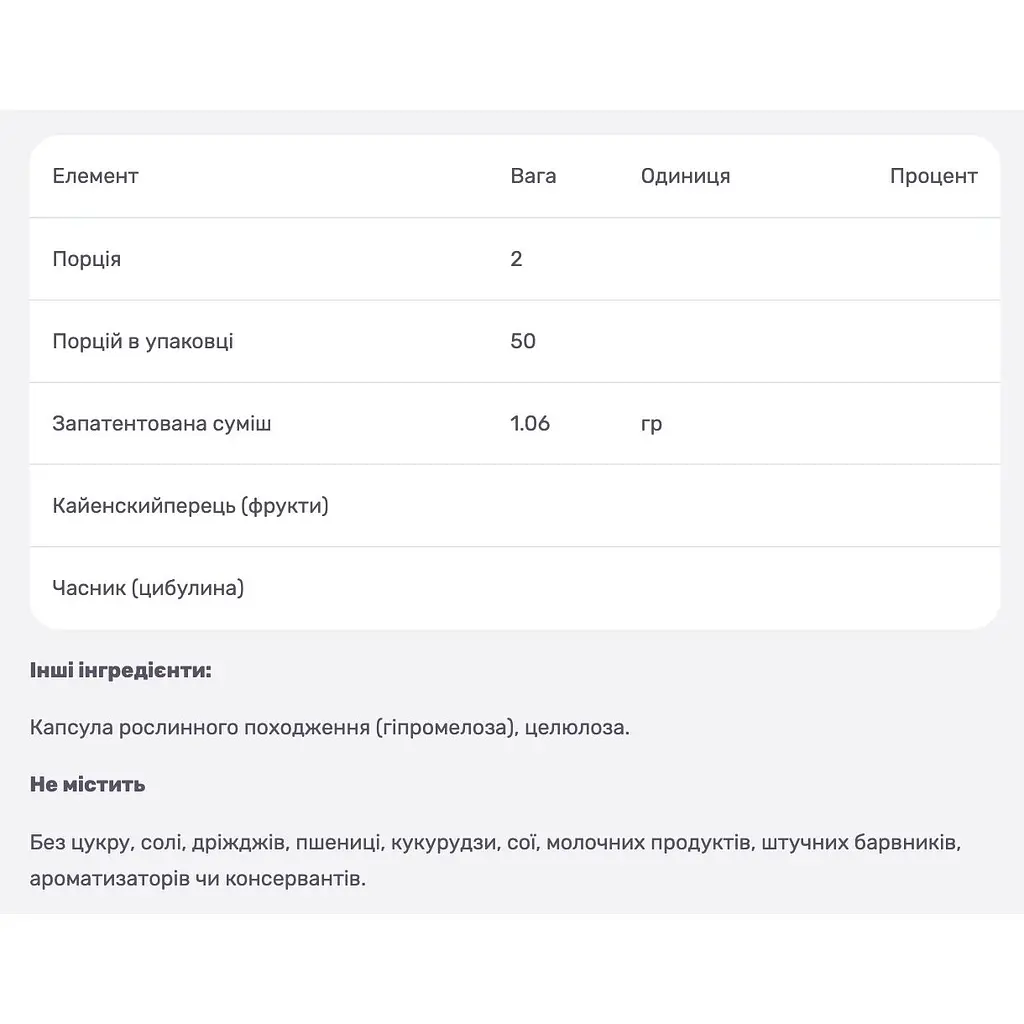Click the Процент column header
The width and height of the screenshot is (1024, 1024).
tap(933, 176)
